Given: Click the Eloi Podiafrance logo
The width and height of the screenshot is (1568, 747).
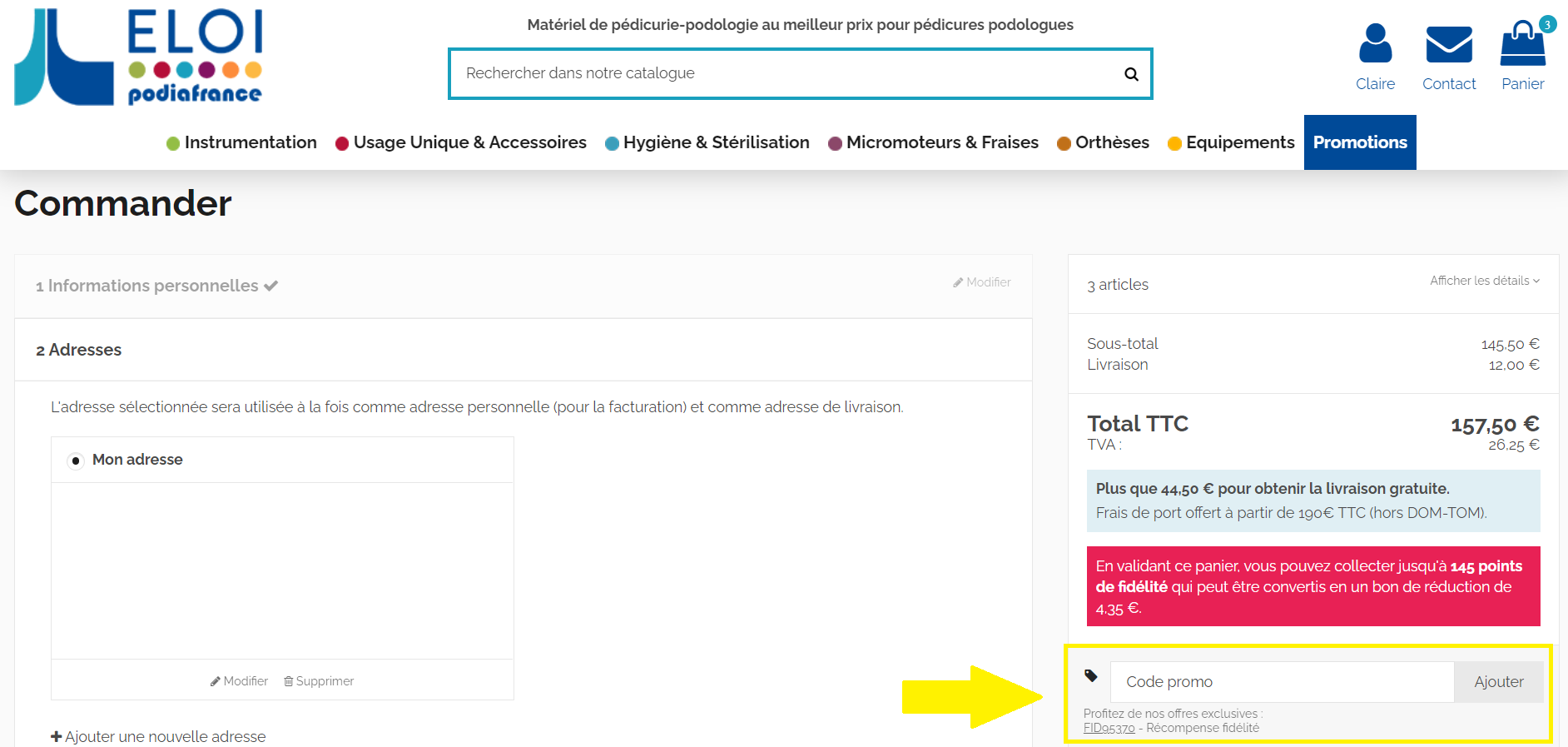Looking at the screenshot, I should click(139, 57).
